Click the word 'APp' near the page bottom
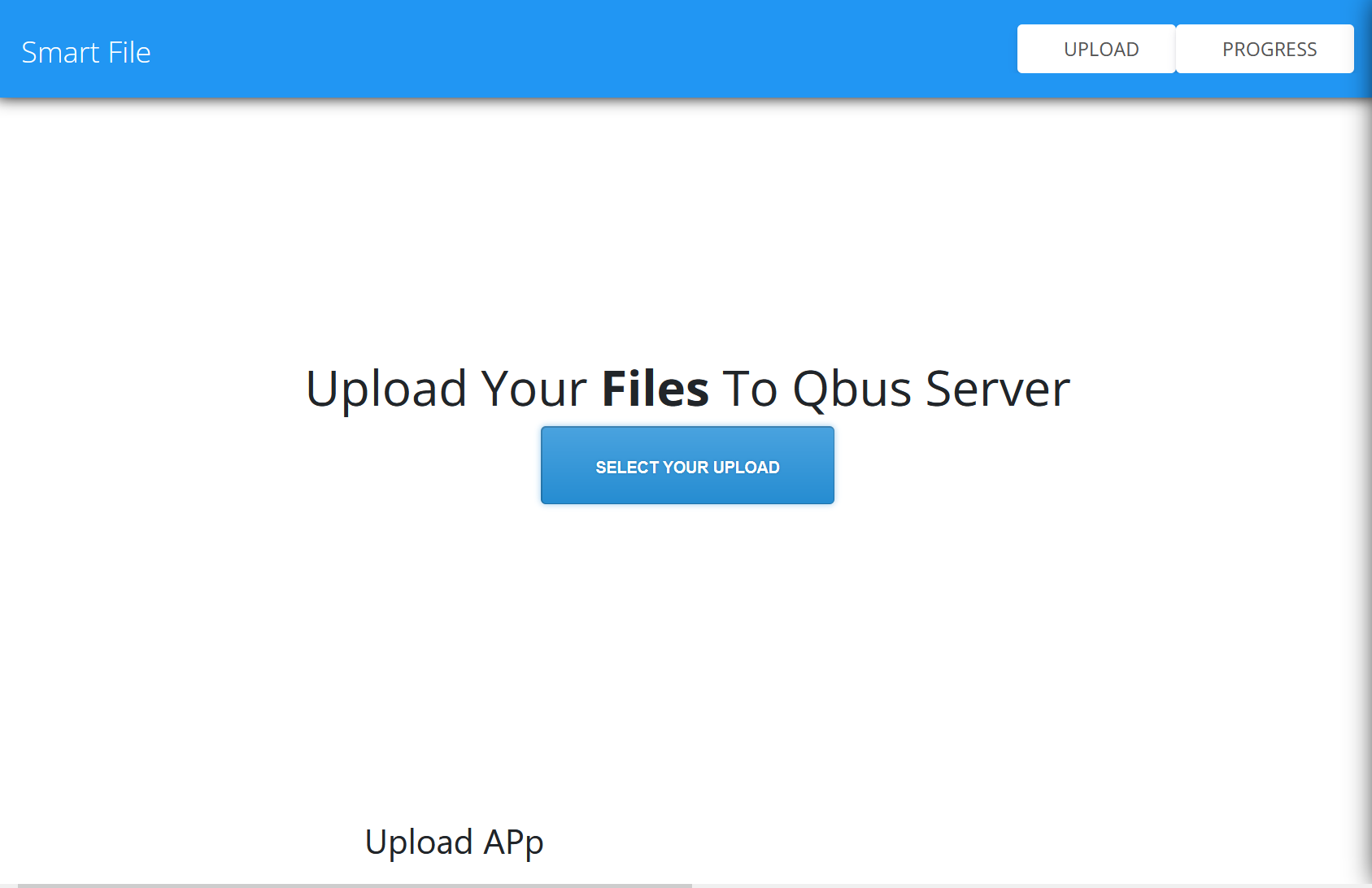This screenshot has width=1372, height=888. tap(514, 842)
